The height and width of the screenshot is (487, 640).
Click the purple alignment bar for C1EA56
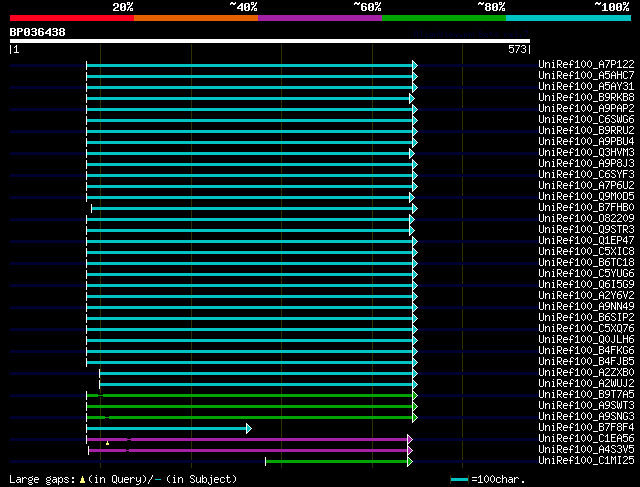(x=247, y=440)
